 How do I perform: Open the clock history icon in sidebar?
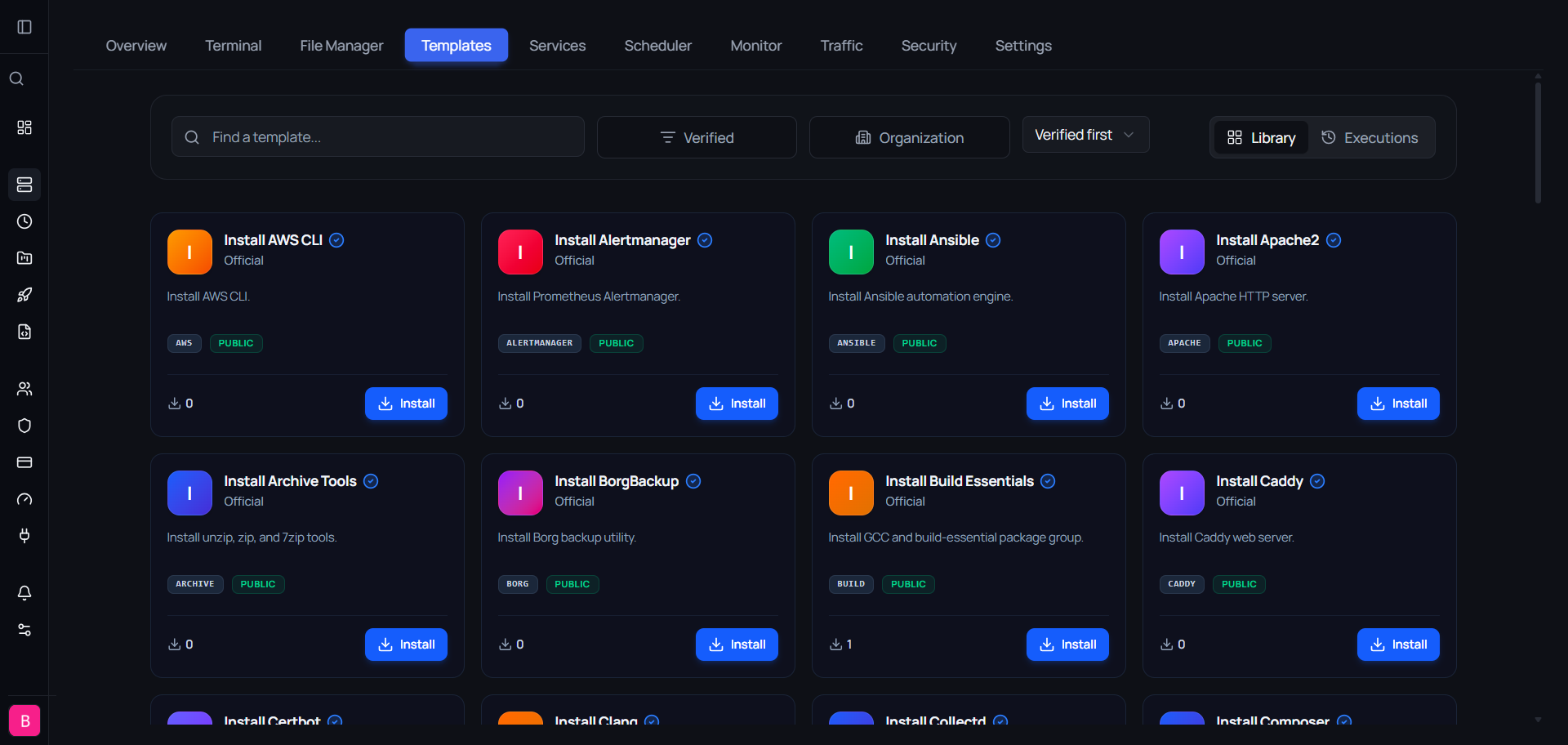coord(24,221)
